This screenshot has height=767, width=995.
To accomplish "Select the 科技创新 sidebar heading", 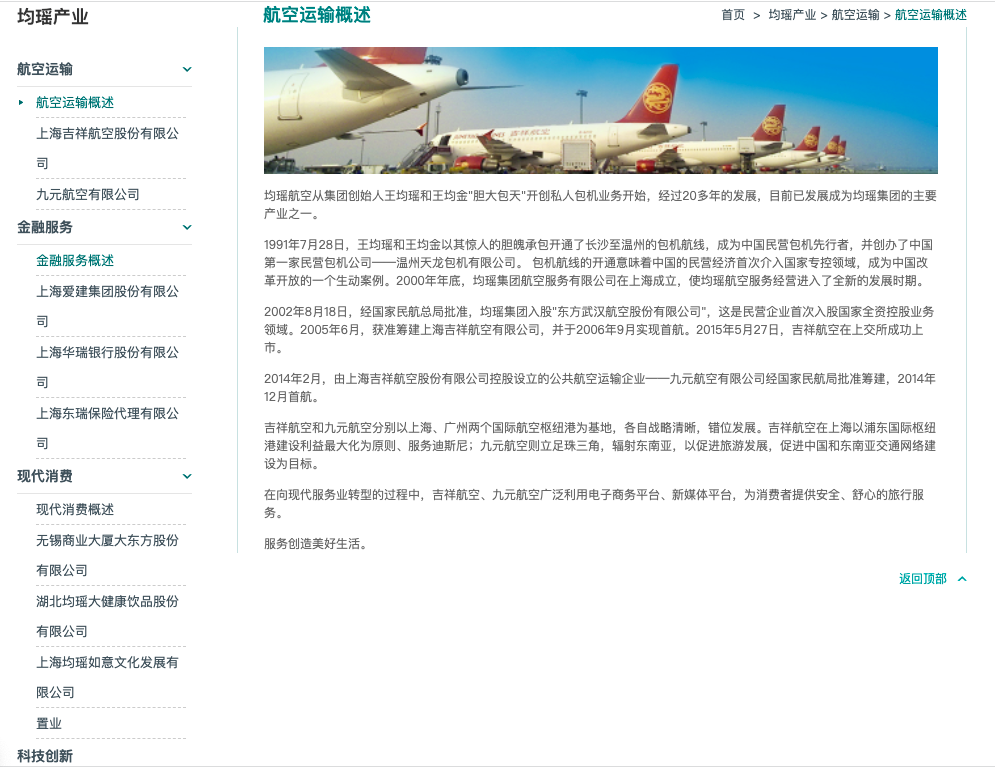I will [45, 756].
